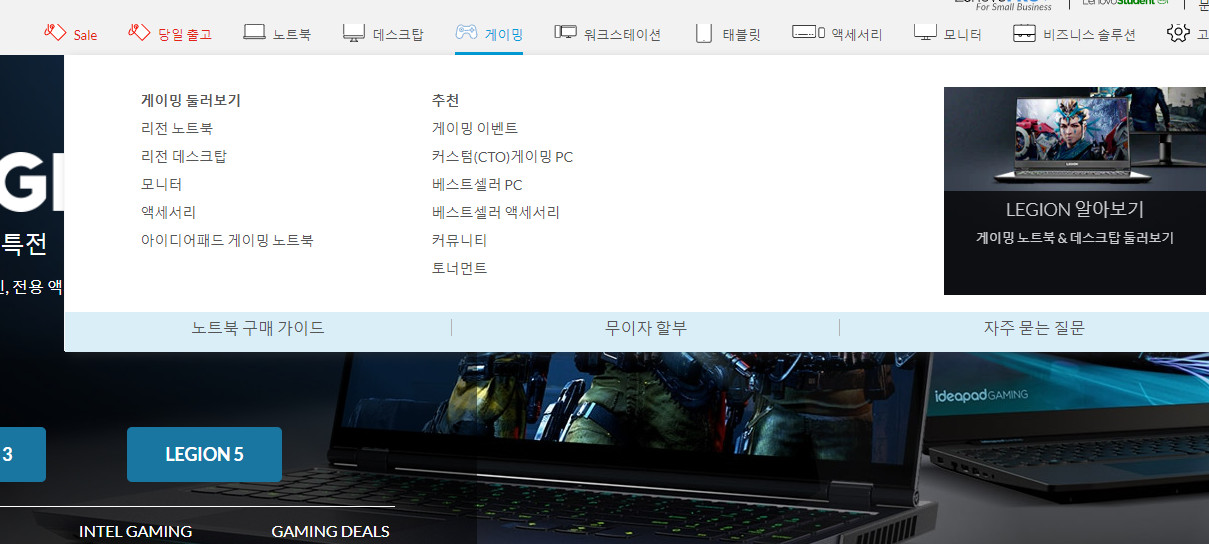
Task: Click the monitor icon beside 모니터
Action: click(925, 34)
